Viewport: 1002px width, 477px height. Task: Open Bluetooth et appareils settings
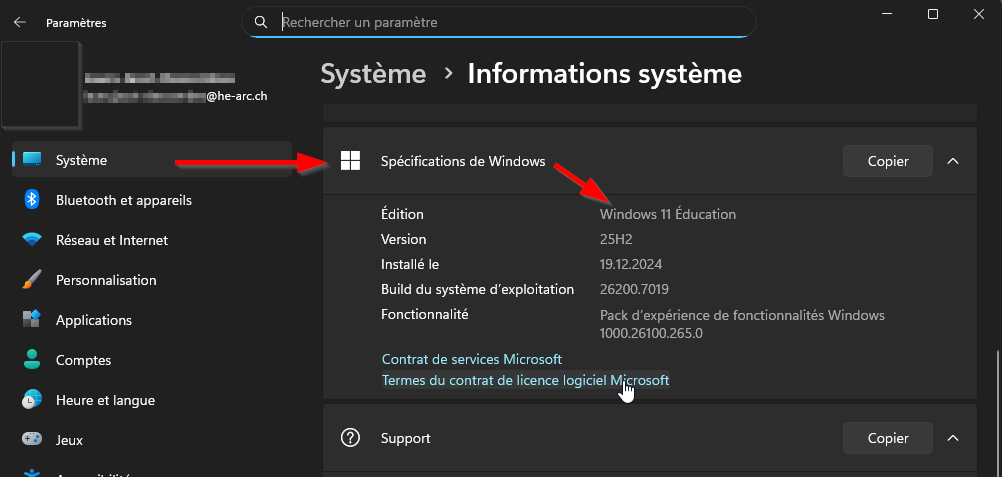coord(123,200)
